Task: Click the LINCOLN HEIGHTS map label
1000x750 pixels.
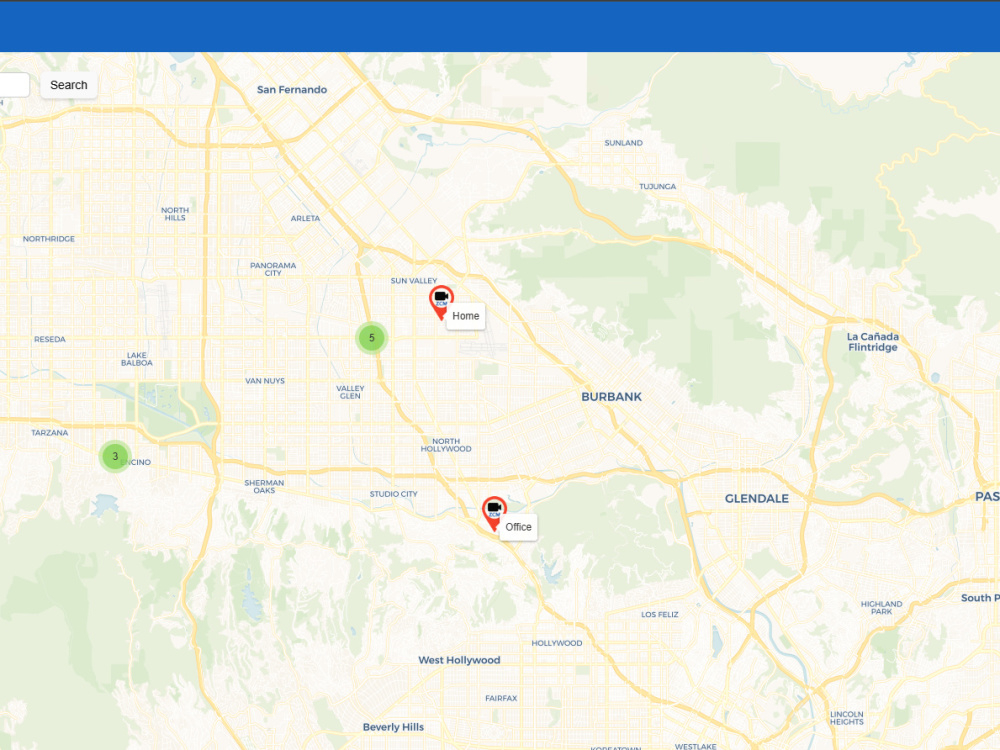Action: point(847,718)
